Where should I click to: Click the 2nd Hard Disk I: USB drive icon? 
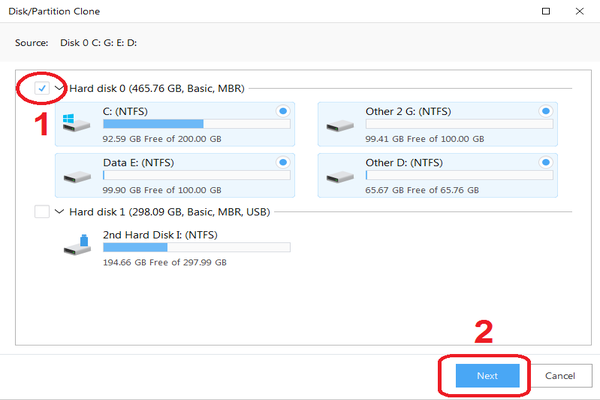coord(77,246)
